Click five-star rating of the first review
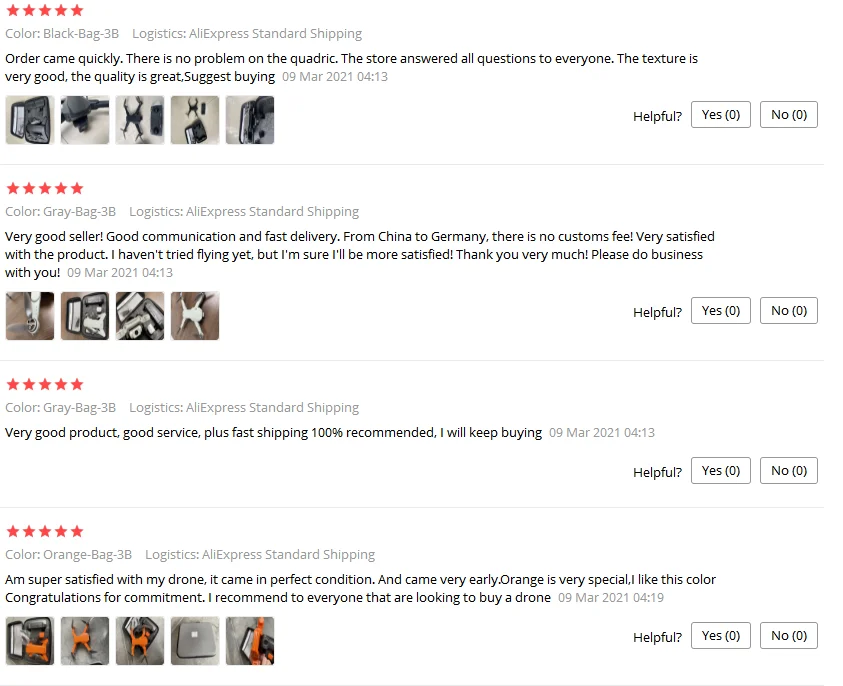843x686 pixels. point(45,10)
